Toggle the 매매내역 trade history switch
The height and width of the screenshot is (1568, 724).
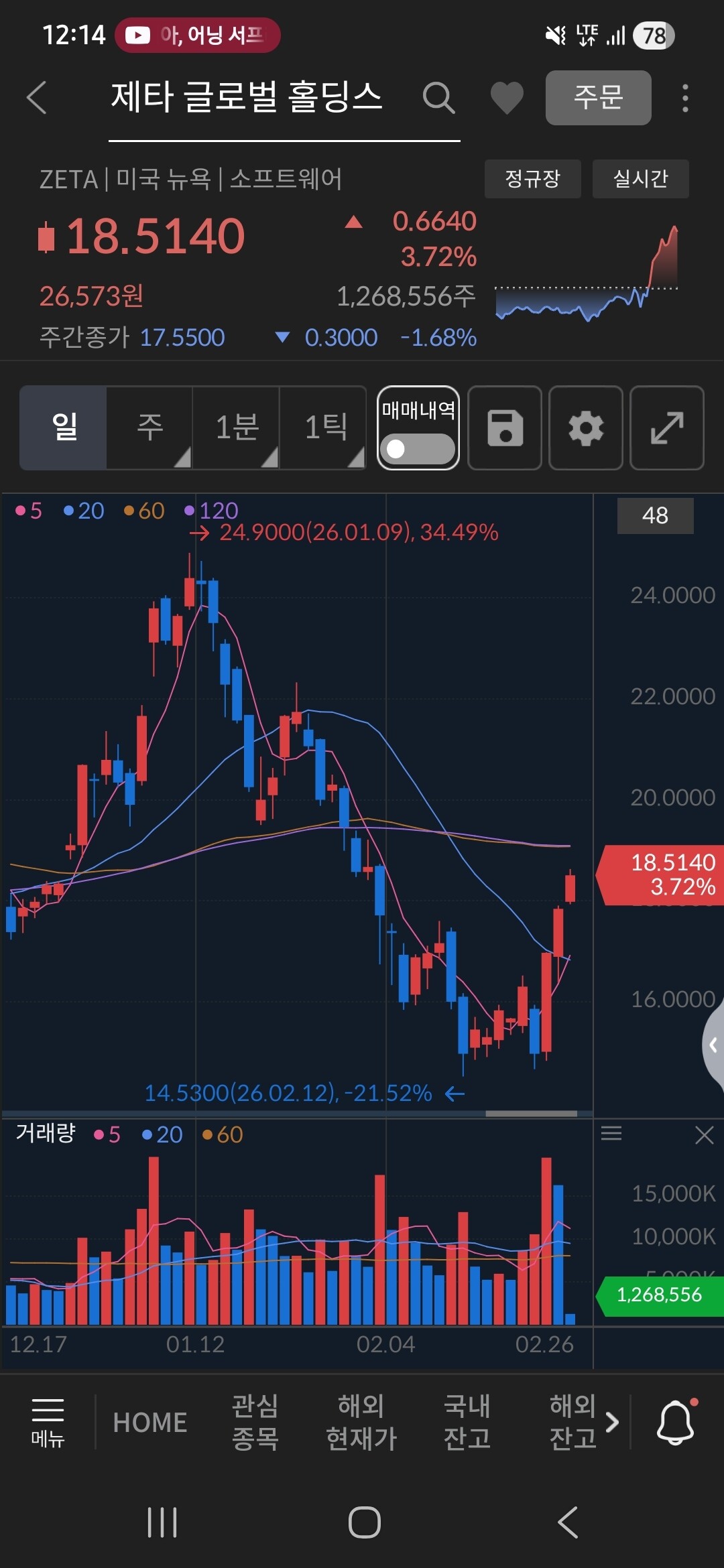tap(418, 448)
